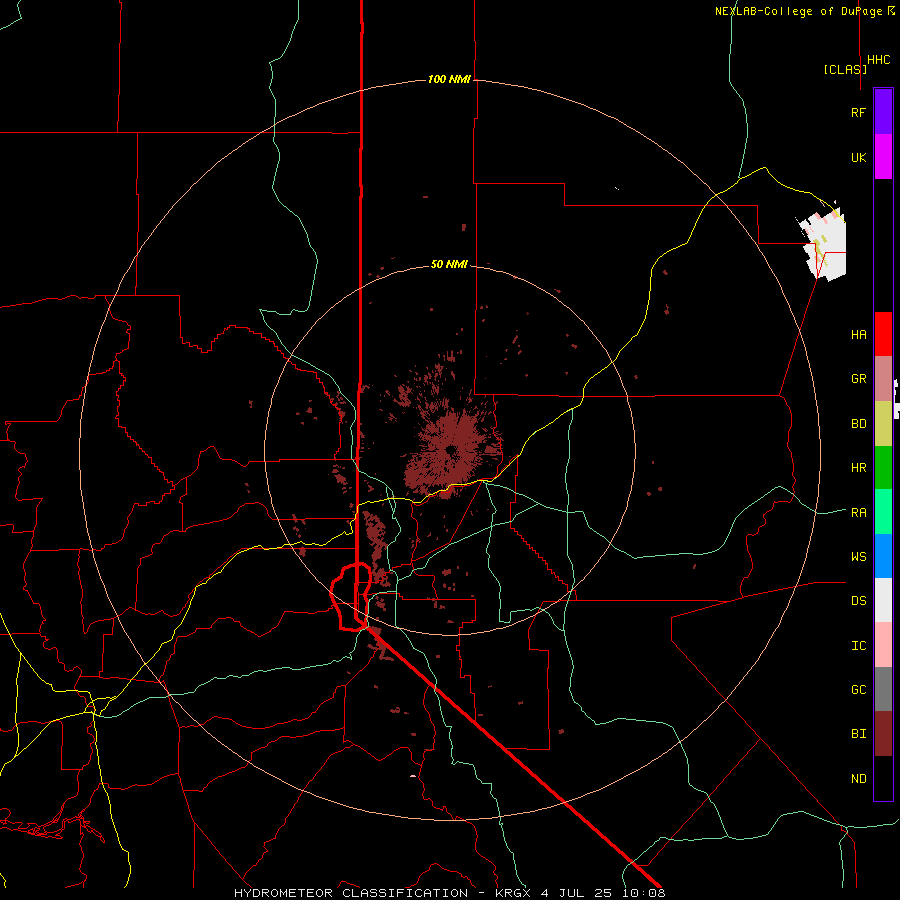Click the WS legend label
This screenshot has width=900, height=900.
(x=858, y=557)
